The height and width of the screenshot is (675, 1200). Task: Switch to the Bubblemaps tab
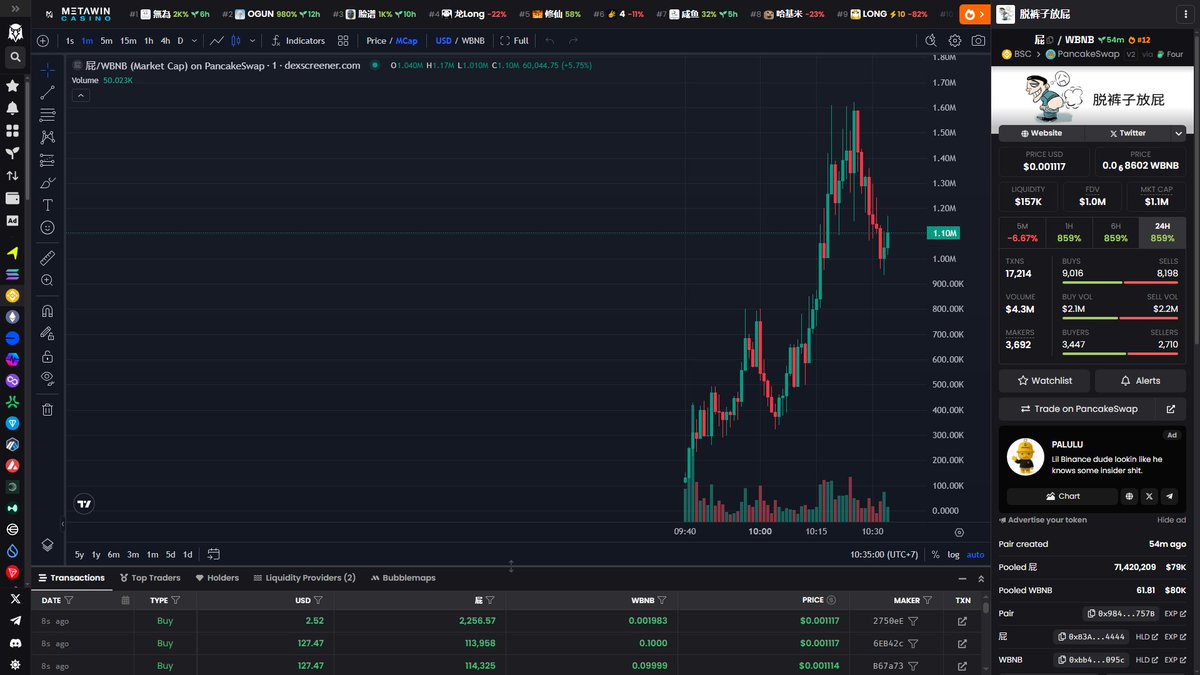pos(402,578)
